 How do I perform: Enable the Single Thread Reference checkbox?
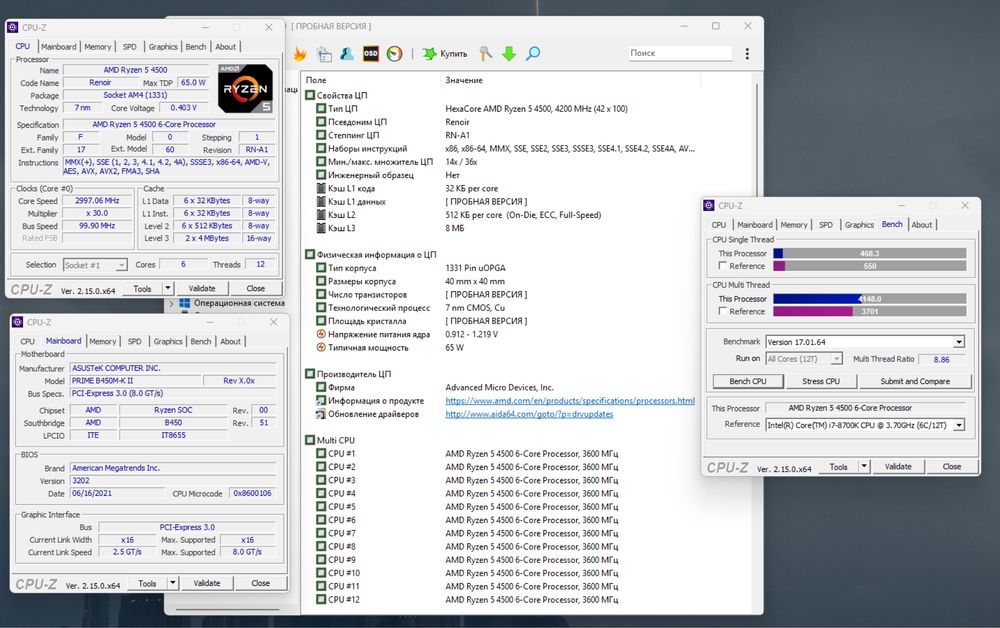(x=723, y=267)
